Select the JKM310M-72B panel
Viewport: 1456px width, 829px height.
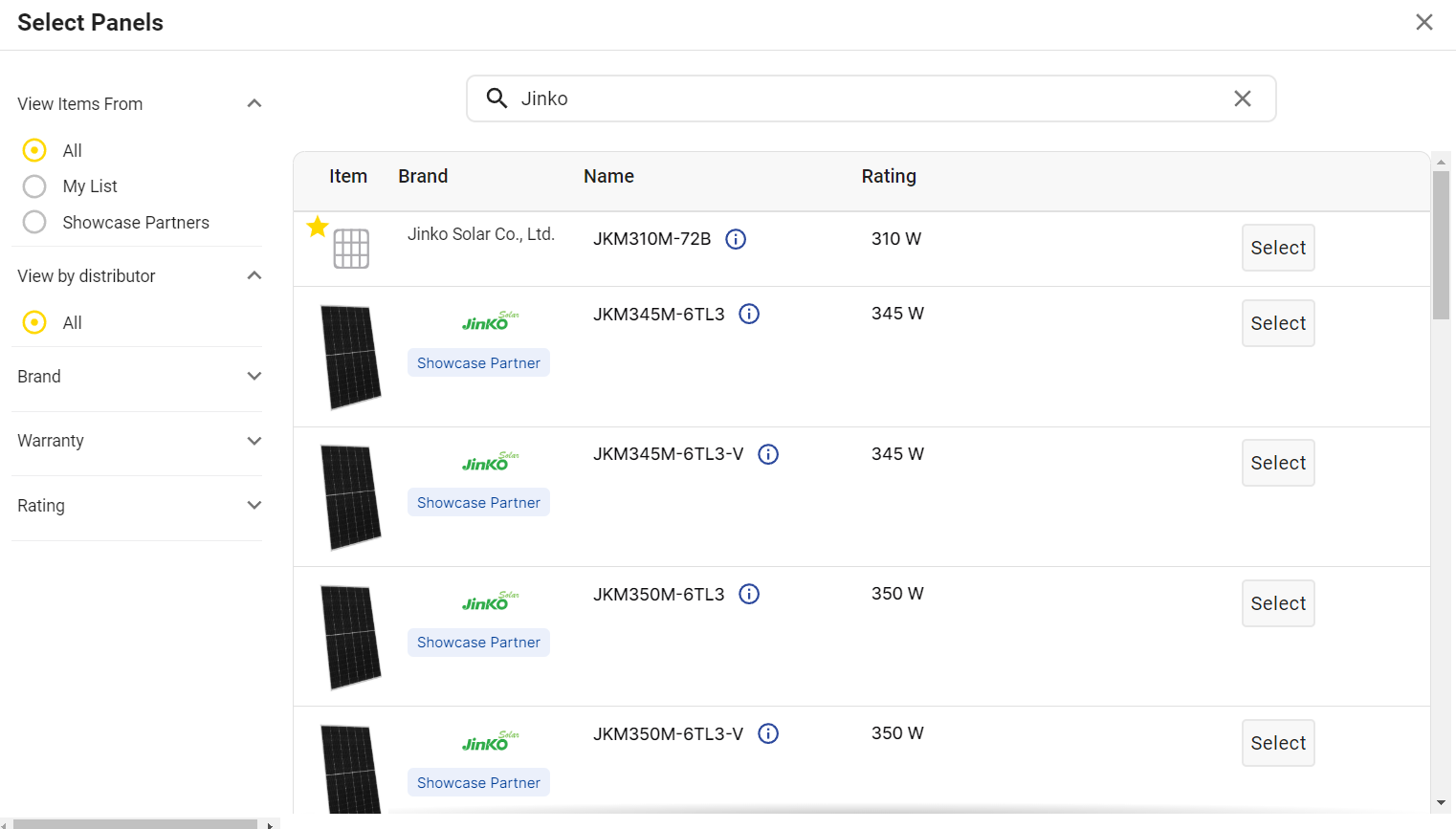coord(1278,248)
